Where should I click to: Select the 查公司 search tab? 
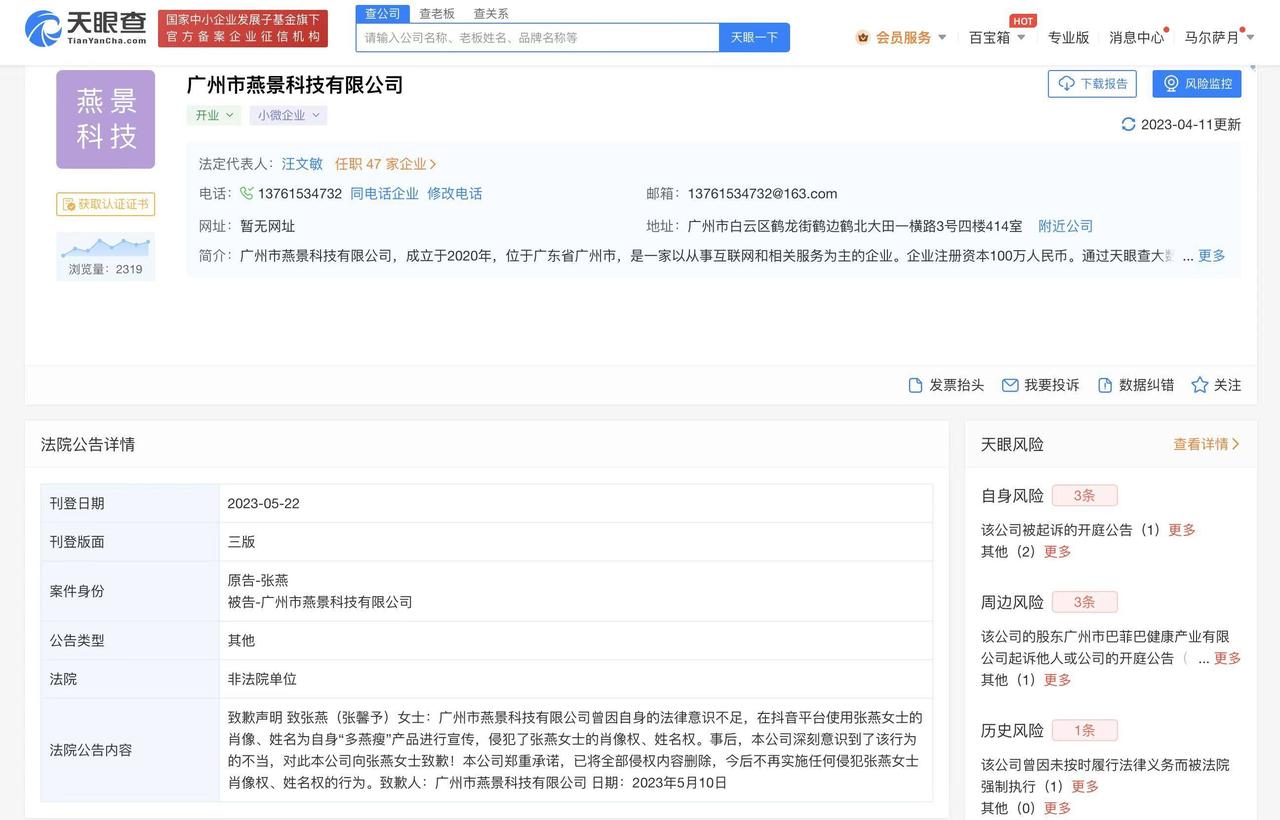(x=382, y=14)
